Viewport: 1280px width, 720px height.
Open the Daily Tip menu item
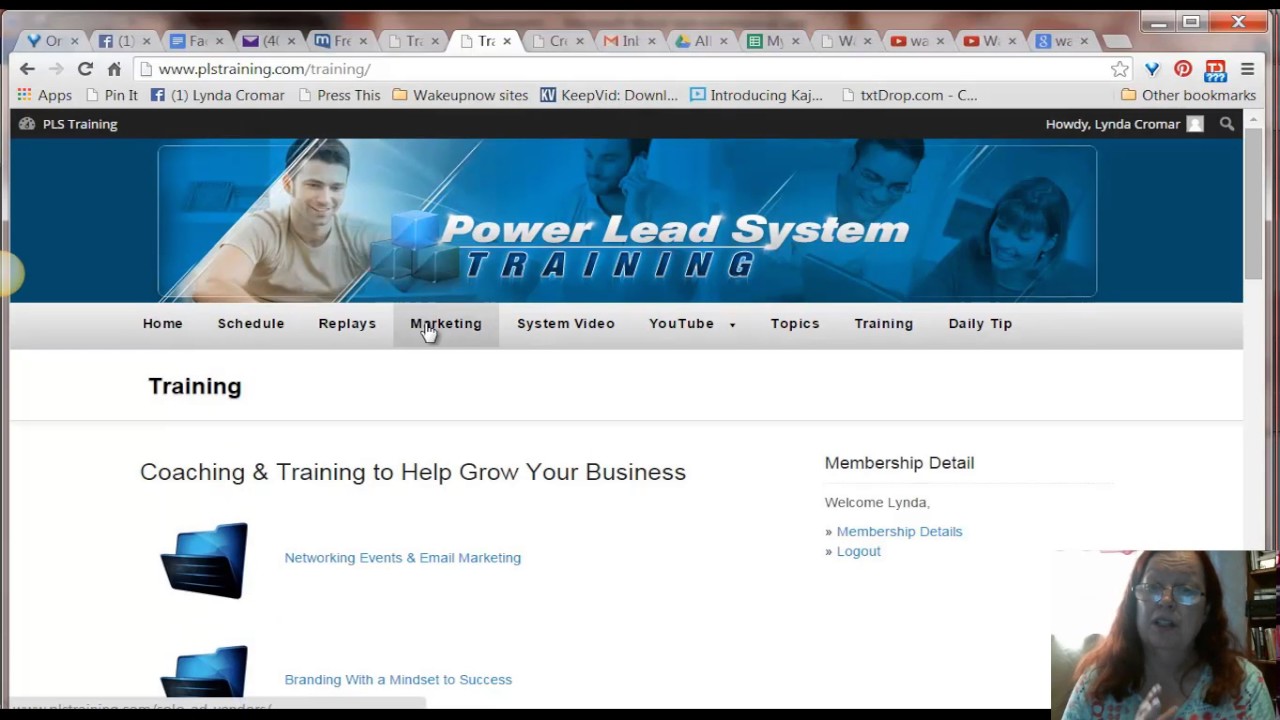click(980, 324)
